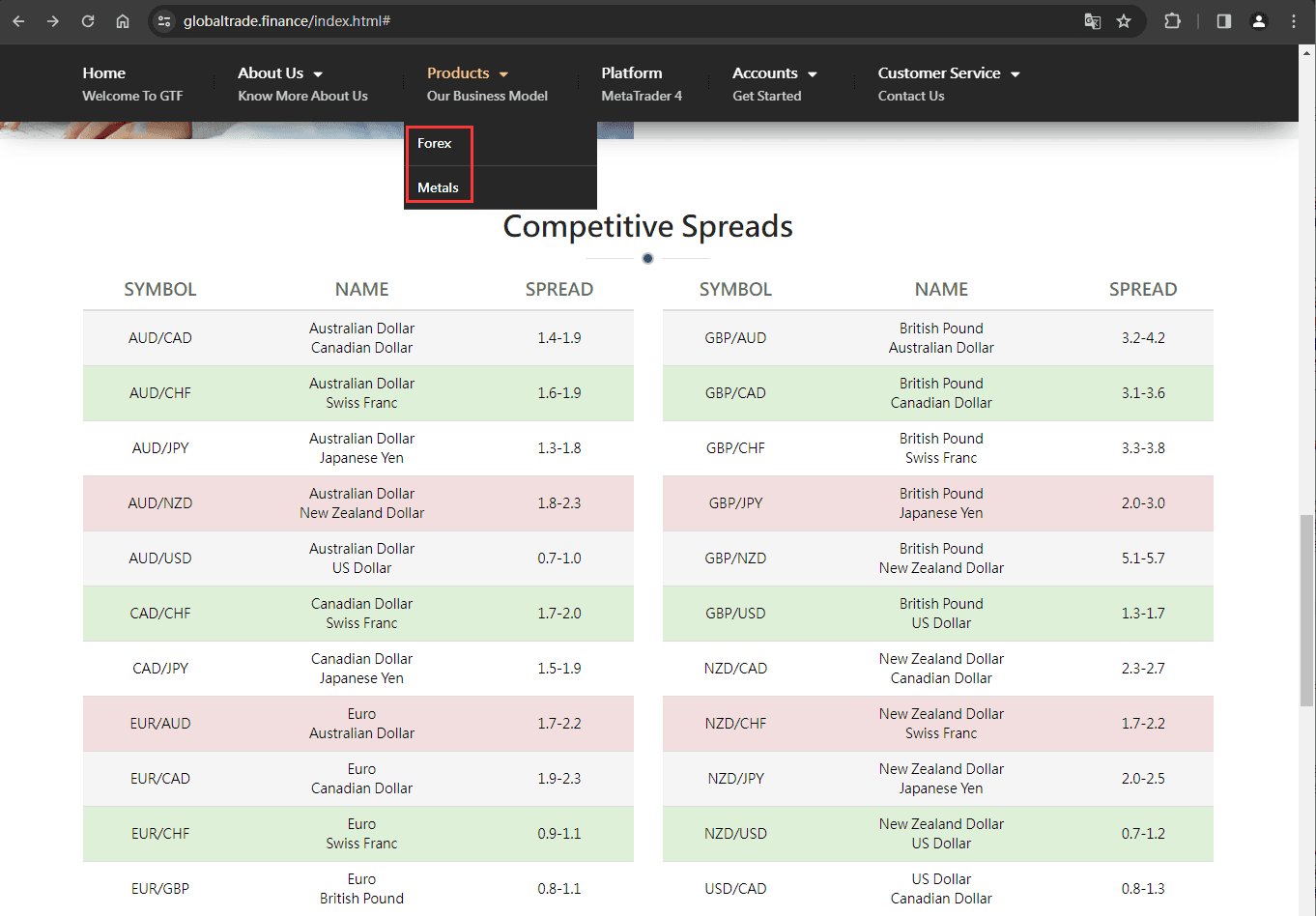Open the Chrome three-dot menu
1316x916 pixels.
[x=1294, y=21]
